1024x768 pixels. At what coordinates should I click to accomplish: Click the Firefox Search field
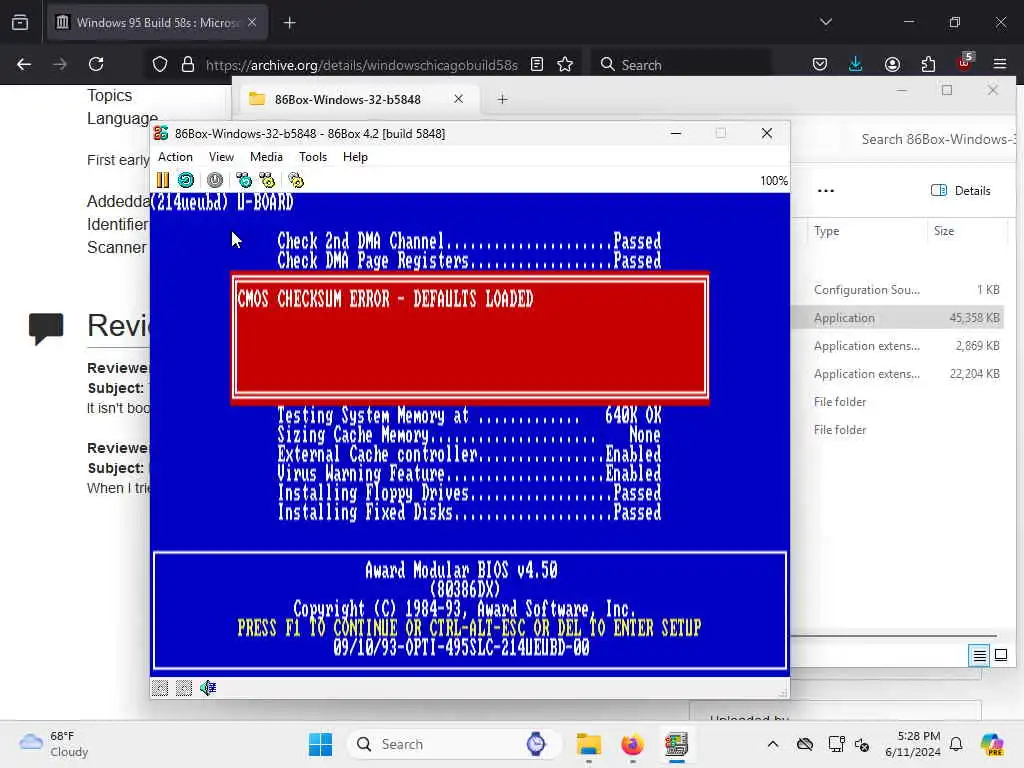(x=682, y=65)
